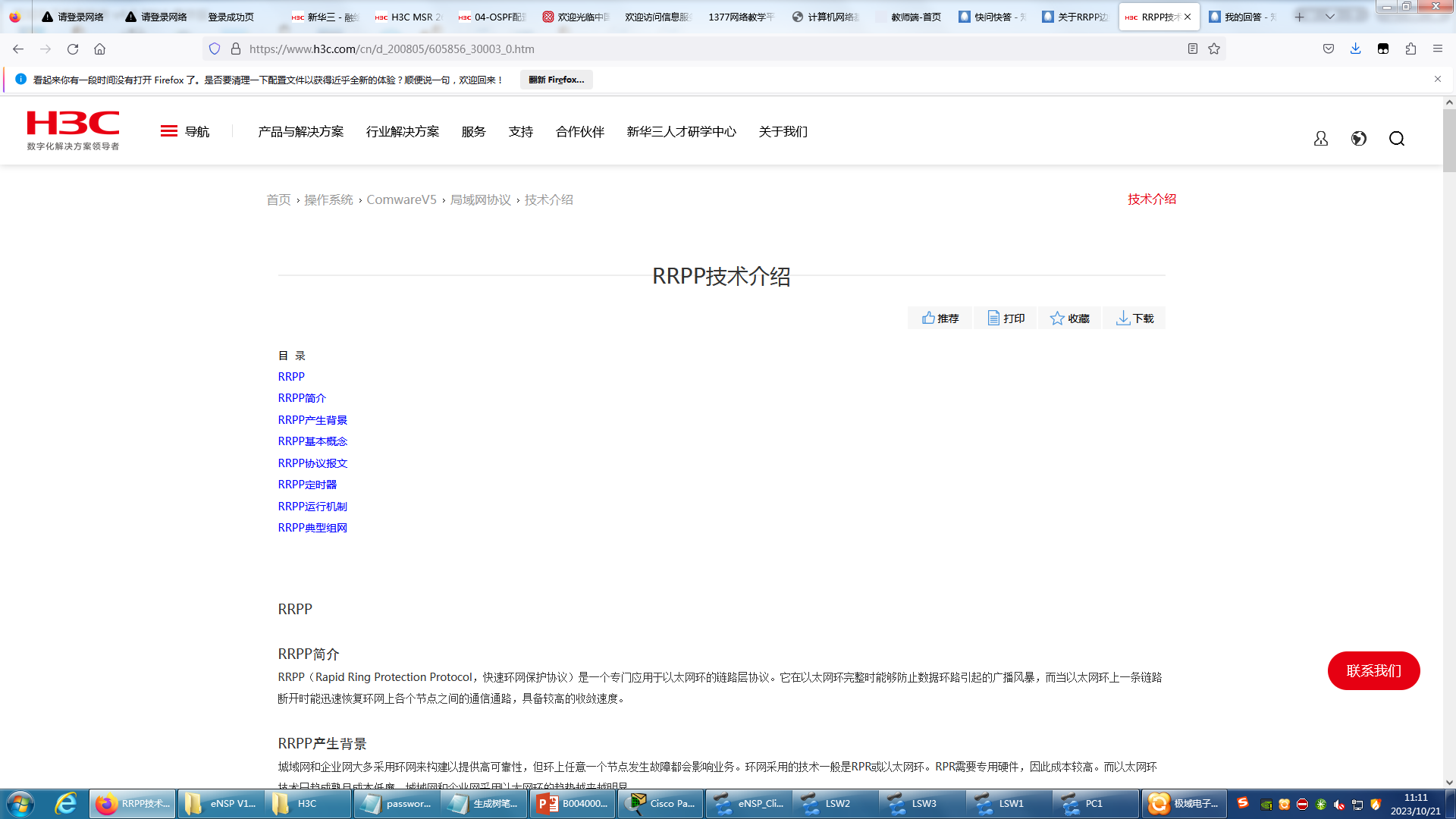Open Firefox extensions puzzle icon
The height and width of the screenshot is (819, 1456).
tap(1410, 49)
